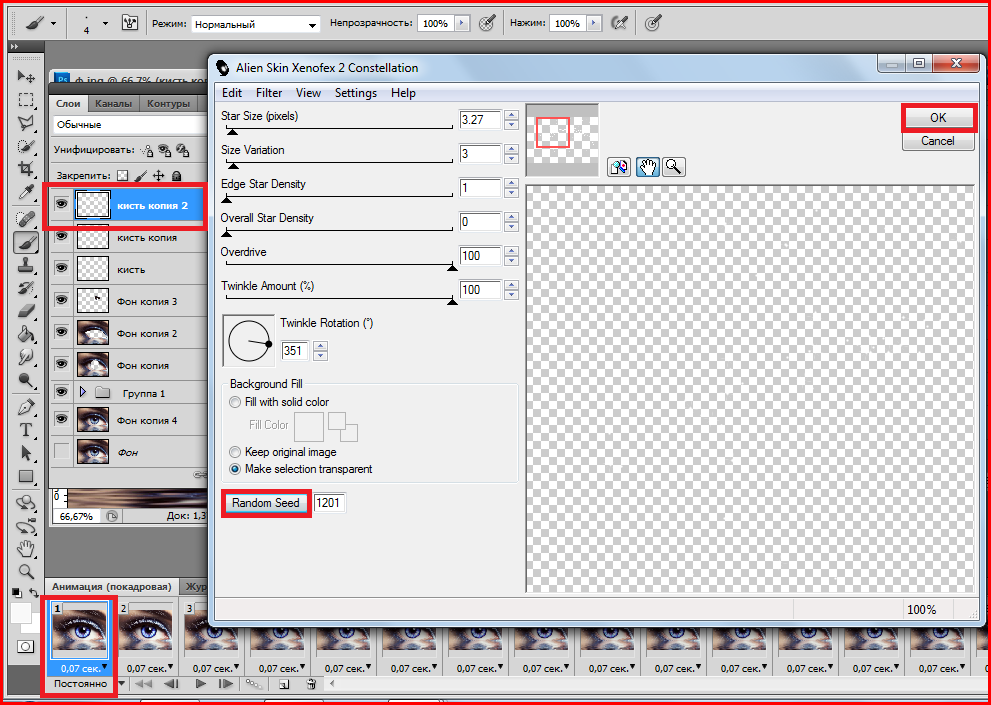Select 'Fill with solid color' radio button

tap(235, 402)
